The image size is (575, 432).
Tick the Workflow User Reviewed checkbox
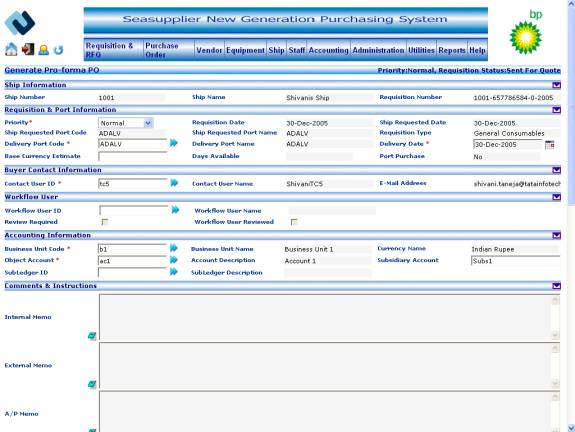click(294, 222)
